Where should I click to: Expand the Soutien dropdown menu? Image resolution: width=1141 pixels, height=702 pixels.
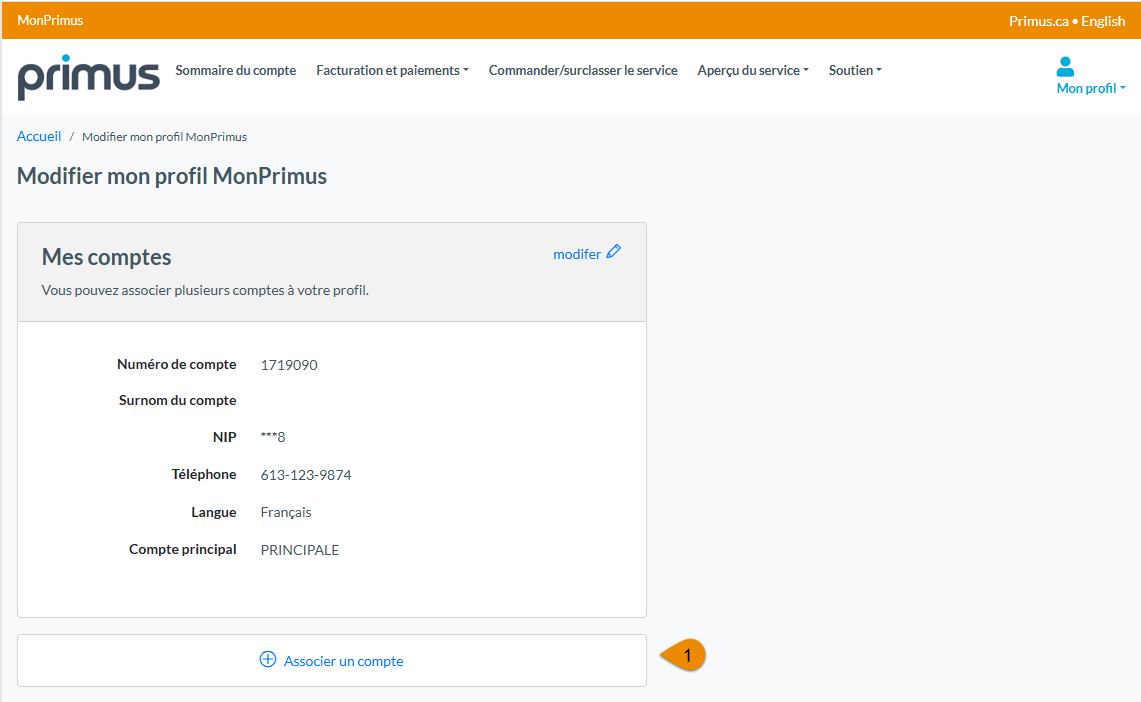[855, 71]
